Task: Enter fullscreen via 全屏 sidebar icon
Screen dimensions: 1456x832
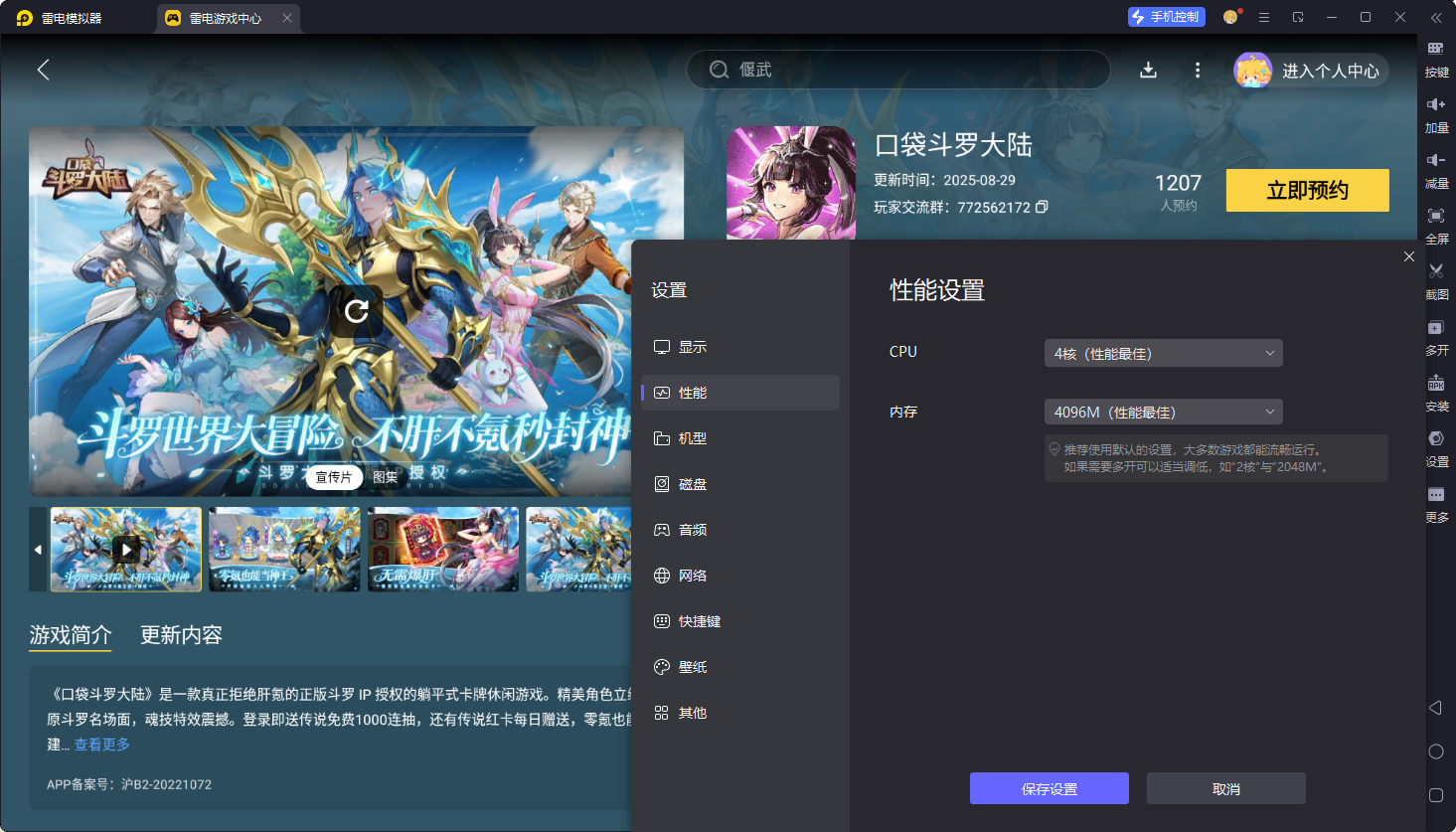Action: 1436,225
